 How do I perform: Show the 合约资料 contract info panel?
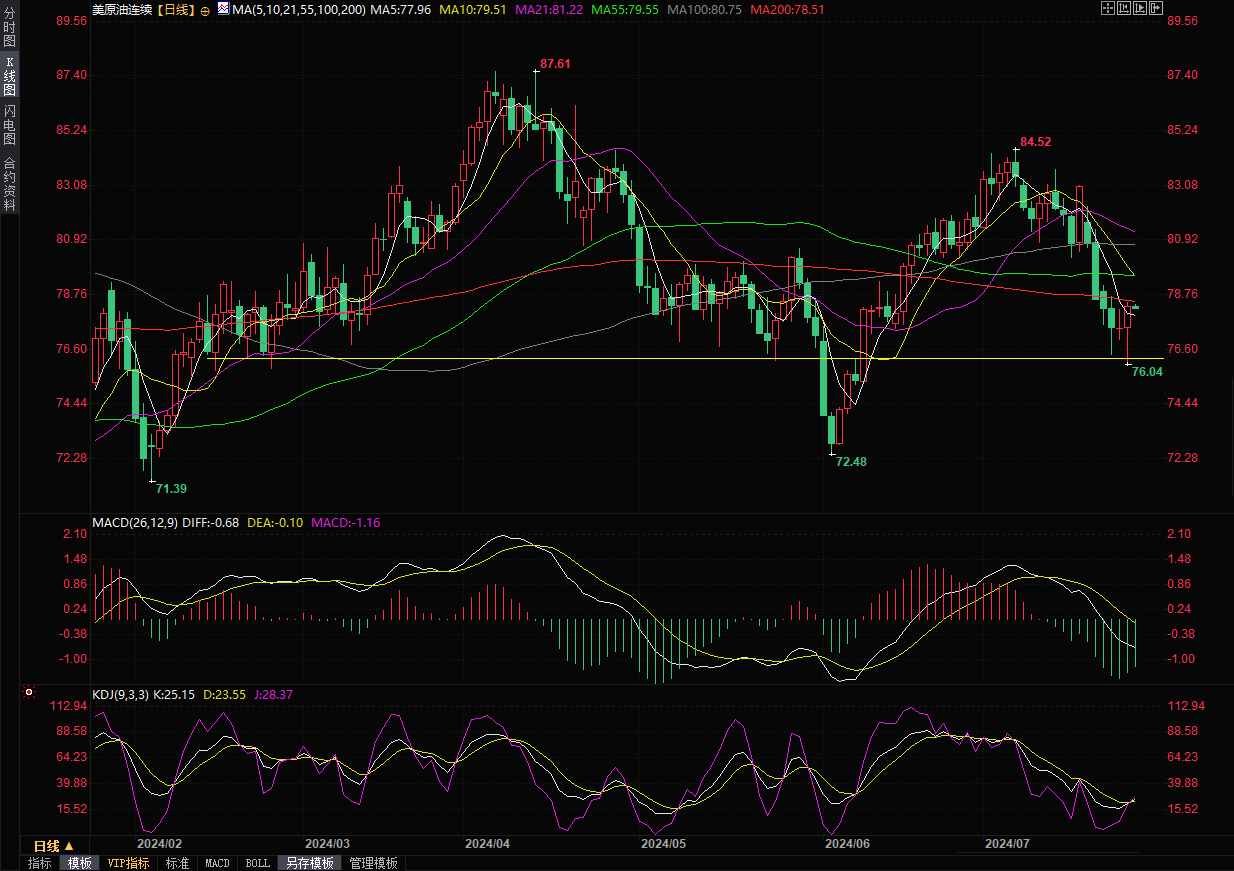[9, 183]
